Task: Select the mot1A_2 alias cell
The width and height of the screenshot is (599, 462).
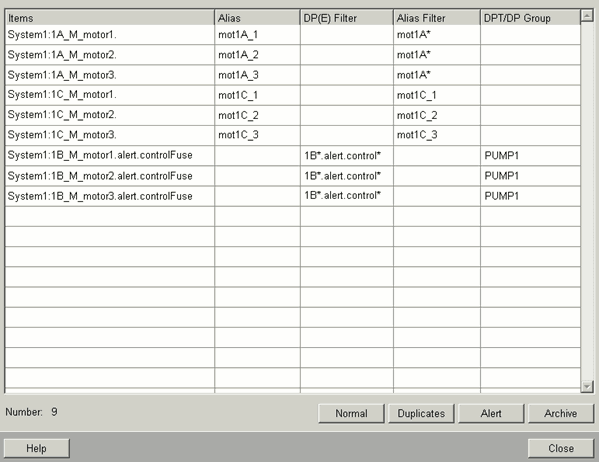Action: coord(257,55)
